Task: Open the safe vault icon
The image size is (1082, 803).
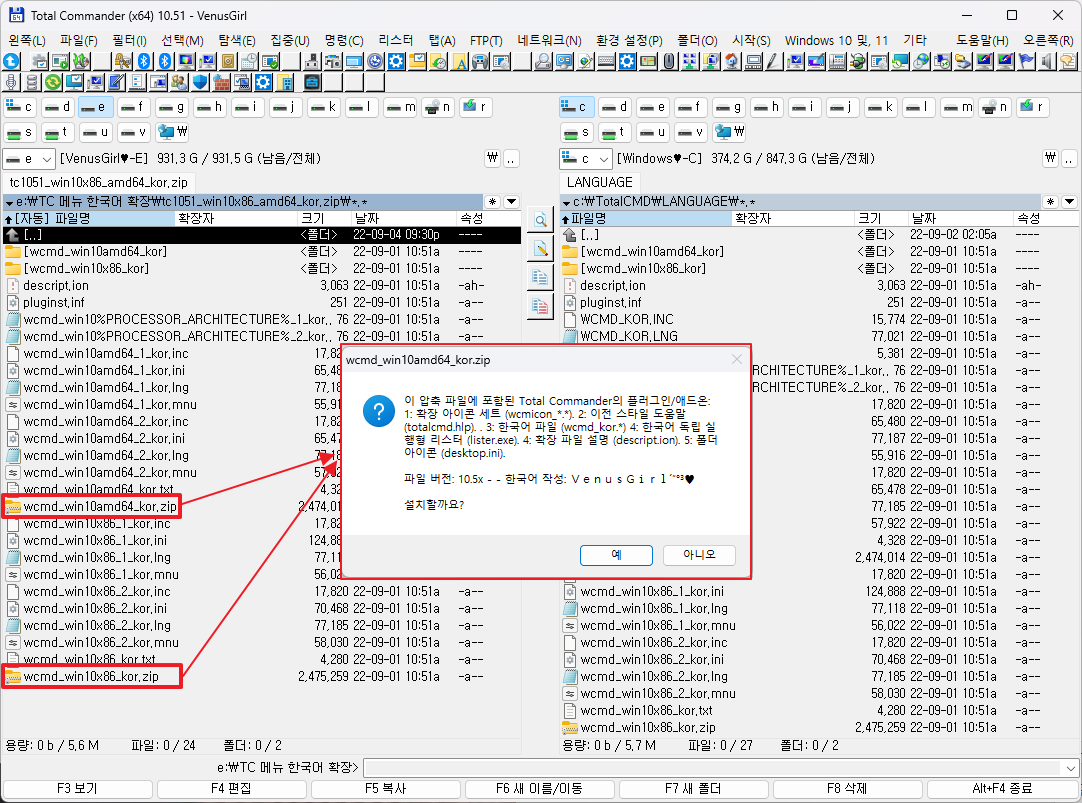Action: [x=228, y=61]
